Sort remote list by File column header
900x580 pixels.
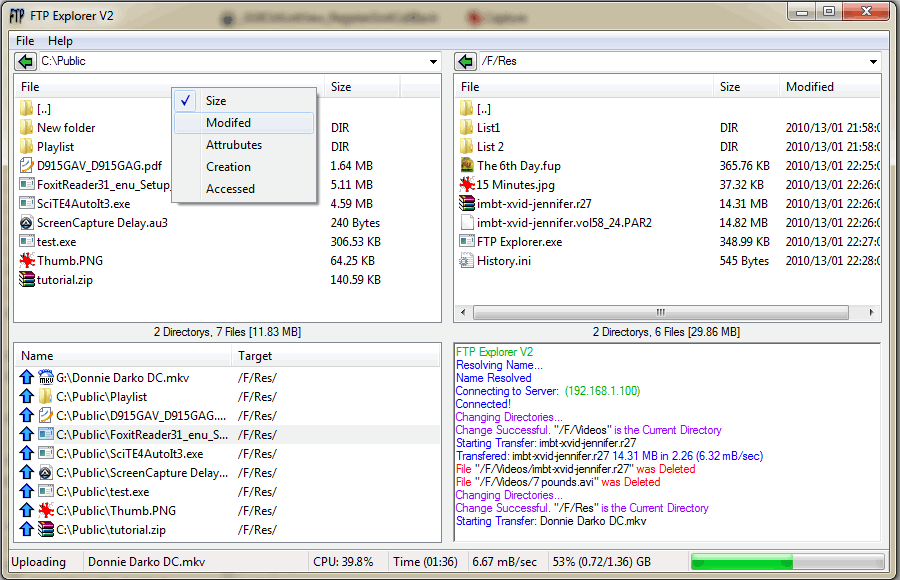(584, 87)
